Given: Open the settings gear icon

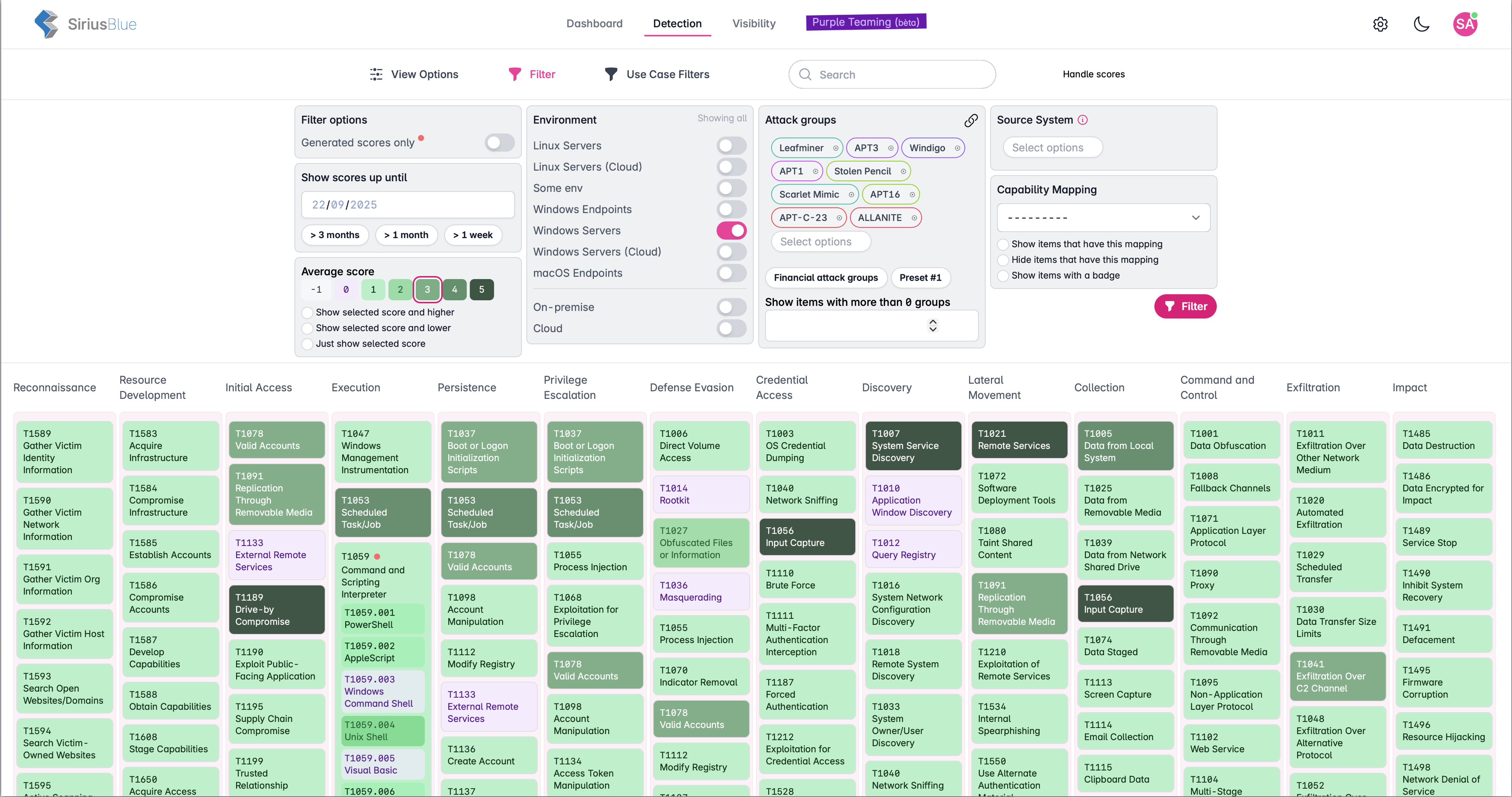Looking at the screenshot, I should click(1380, 24).
